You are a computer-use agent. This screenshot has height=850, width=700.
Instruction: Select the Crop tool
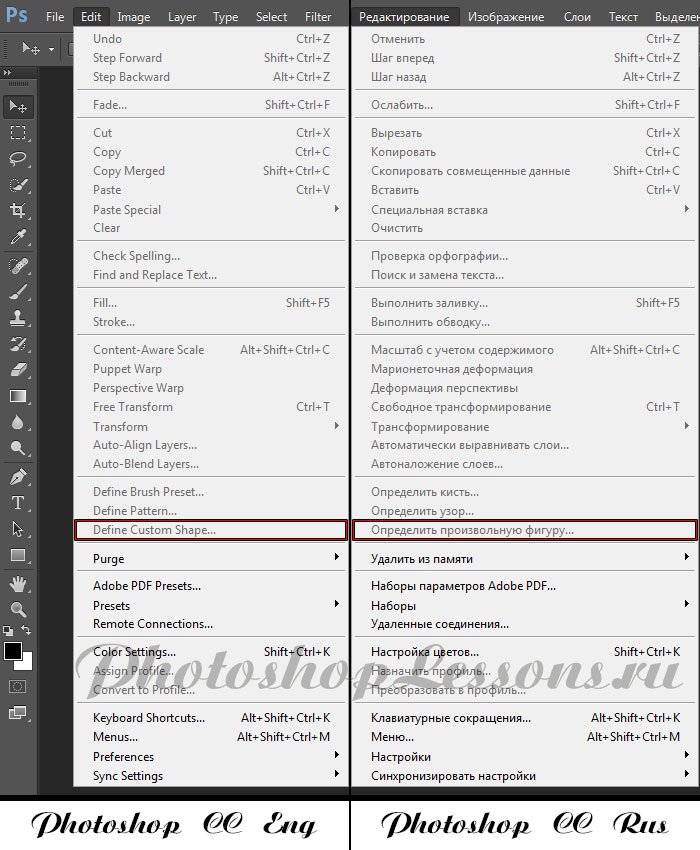(18, 210)
